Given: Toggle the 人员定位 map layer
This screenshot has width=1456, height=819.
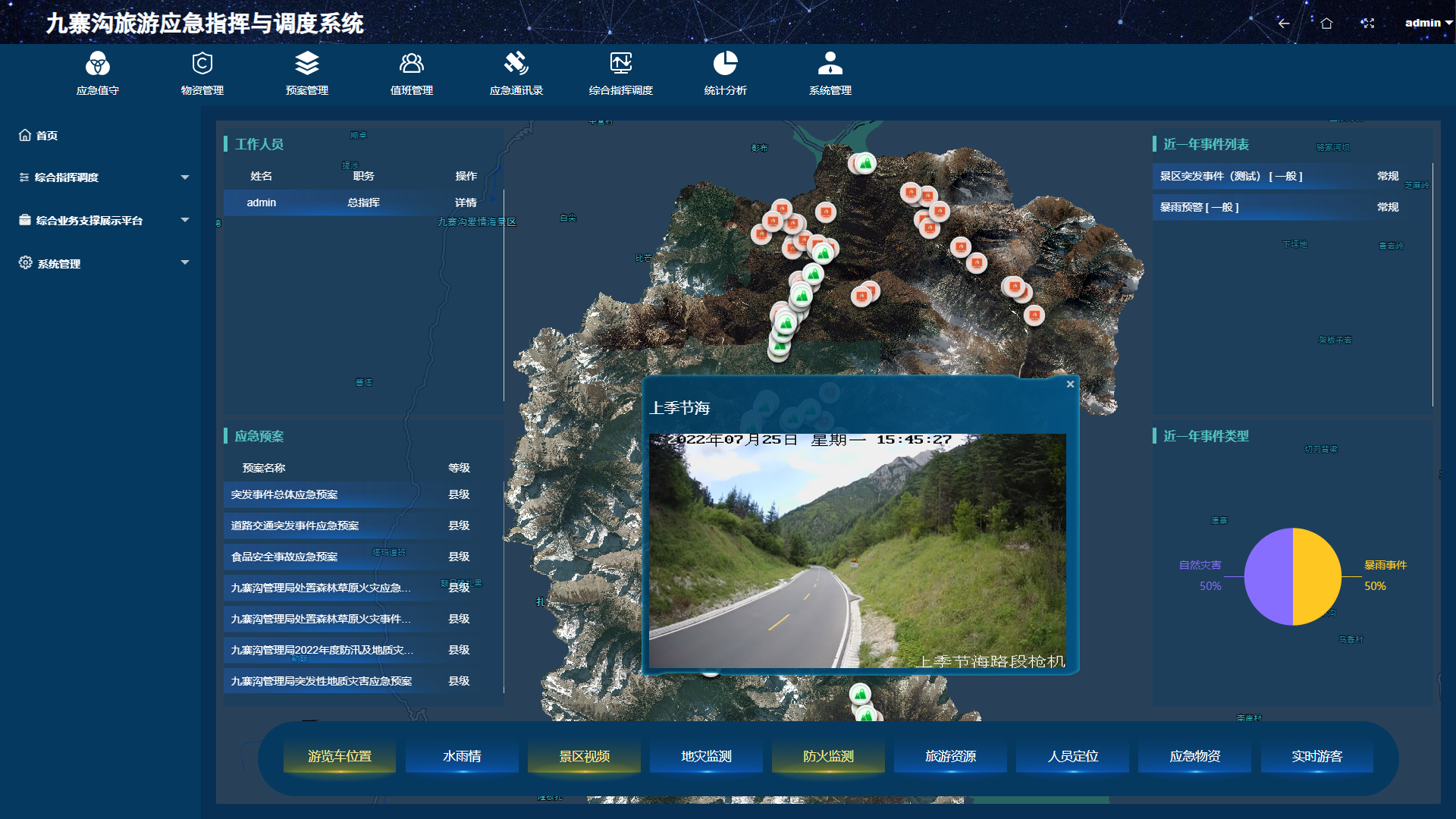Looking at the screenshot, I should coord(1073,757).
